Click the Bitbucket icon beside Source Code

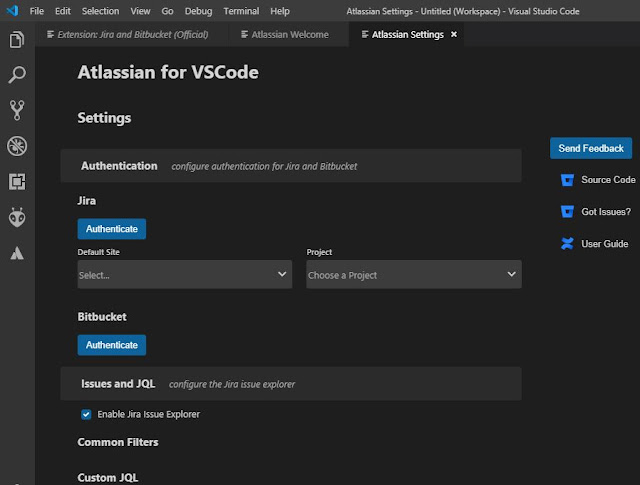click(x=567, y=180)
